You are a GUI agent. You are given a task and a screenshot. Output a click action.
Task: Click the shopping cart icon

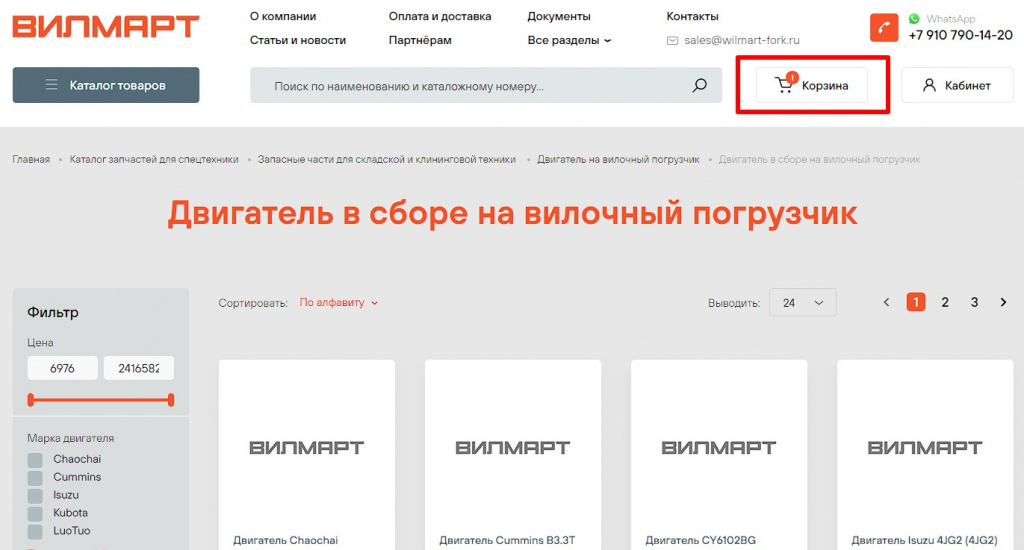(x=784, y=84)
